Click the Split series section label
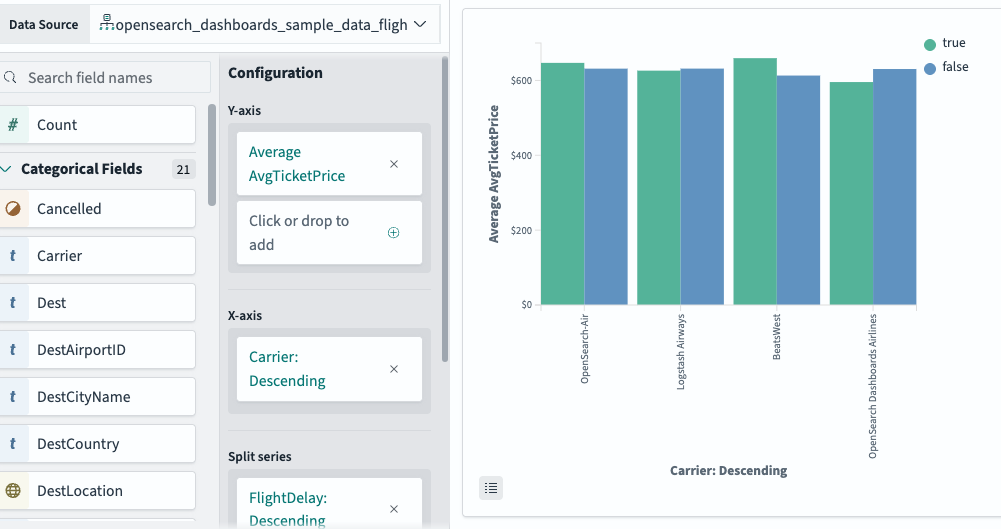The image size is (1001, 529). pyautogui.click(x=260, y=456)
